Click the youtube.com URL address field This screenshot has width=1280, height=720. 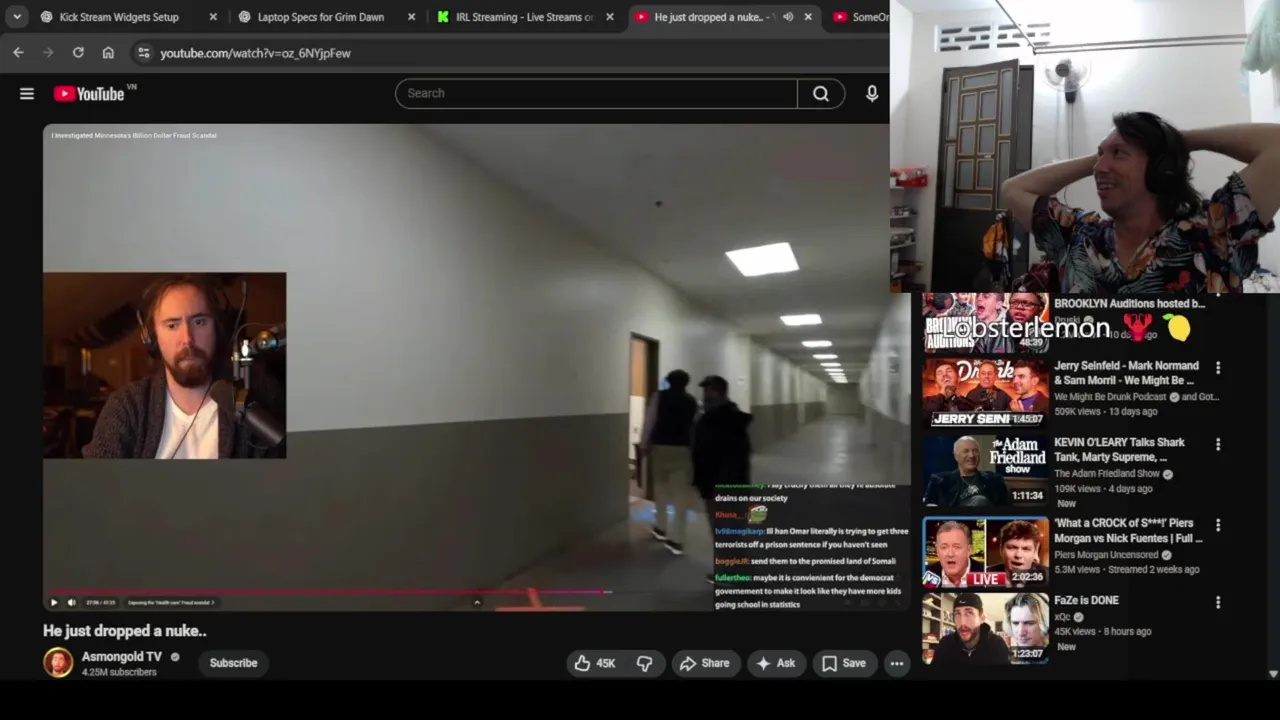pos(256,53)
